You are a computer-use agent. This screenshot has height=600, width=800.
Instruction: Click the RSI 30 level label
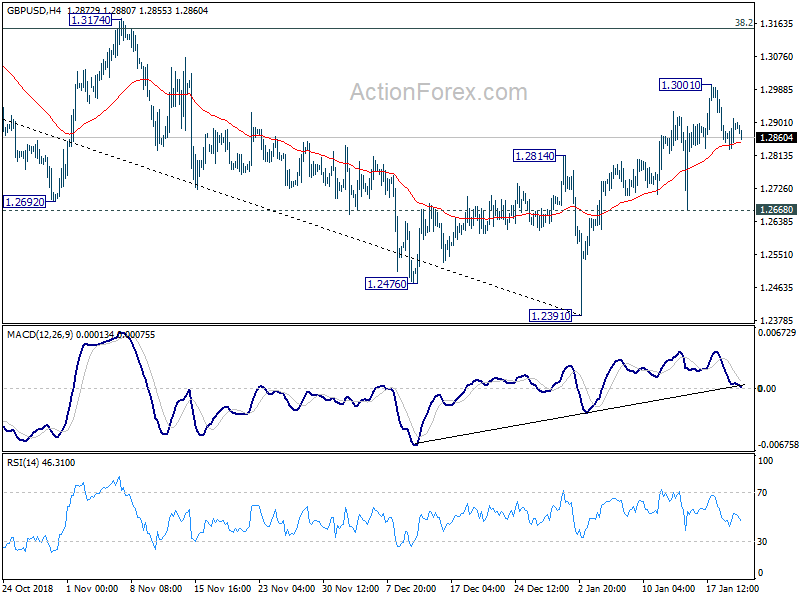click(x=762, y=542)
